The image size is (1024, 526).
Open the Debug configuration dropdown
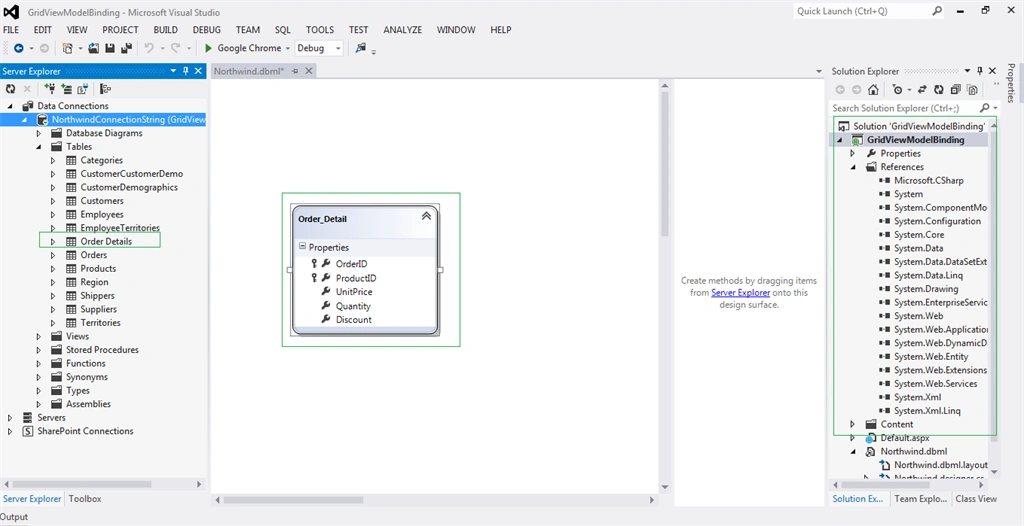[x=319, y=48]
